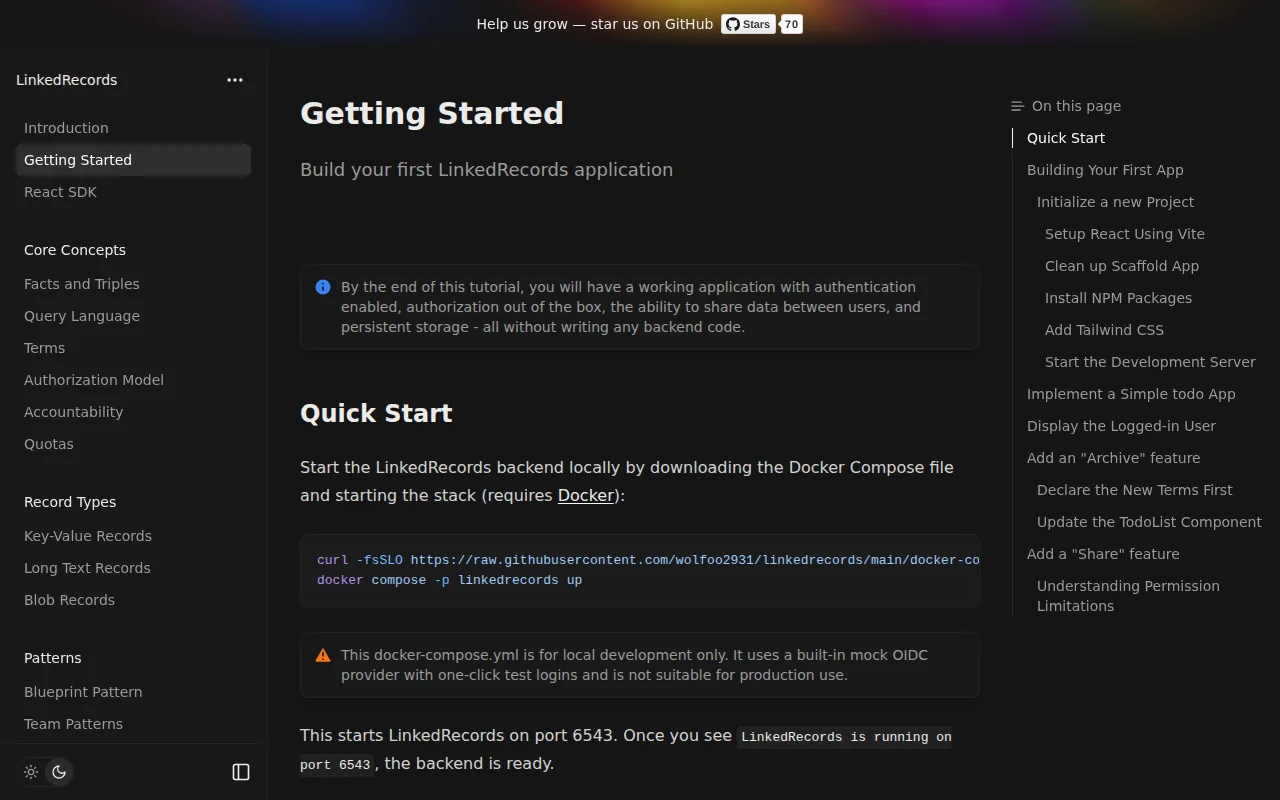Click the On this page list icon
The height and width of the screenshot is (800, 1280).
(1018, 106)
